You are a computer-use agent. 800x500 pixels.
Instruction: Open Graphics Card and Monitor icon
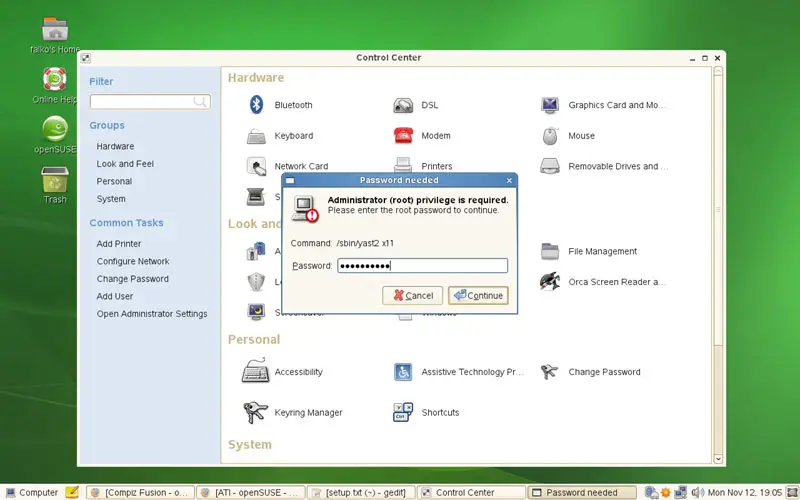click(550, 105)
